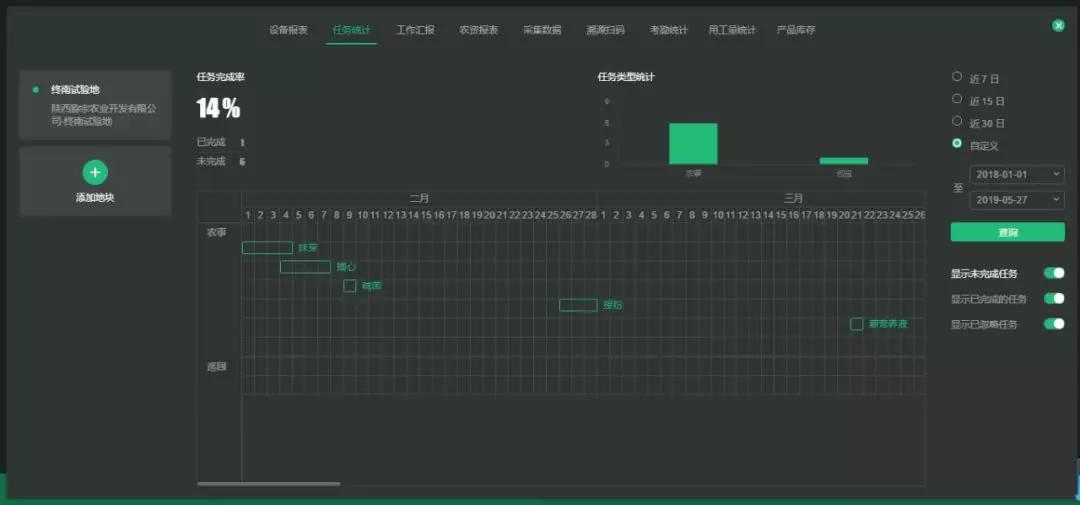Open the 2019-05-27 end date dropdown

coord(1016,200)
